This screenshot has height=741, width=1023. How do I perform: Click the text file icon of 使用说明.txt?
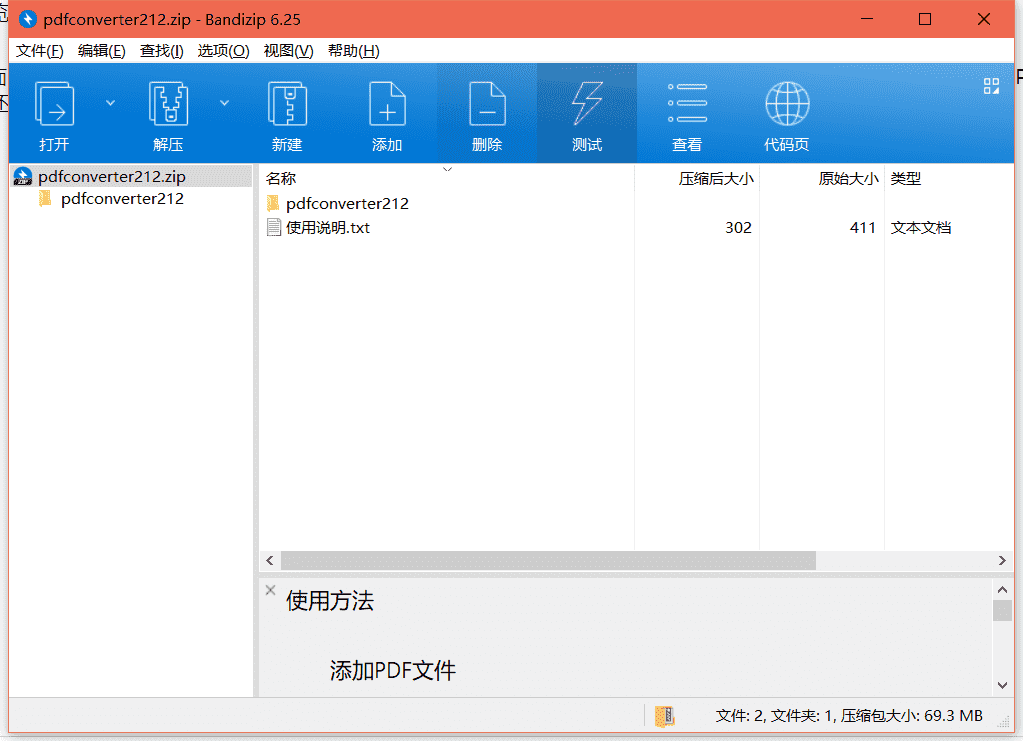274,228
